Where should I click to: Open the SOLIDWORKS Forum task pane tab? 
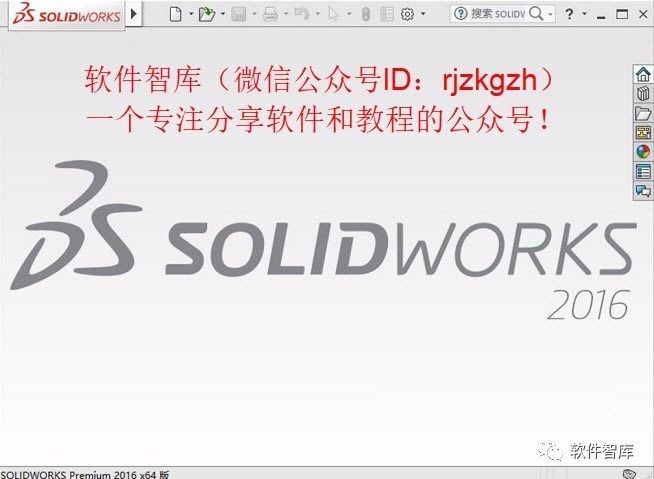(643, 191)
